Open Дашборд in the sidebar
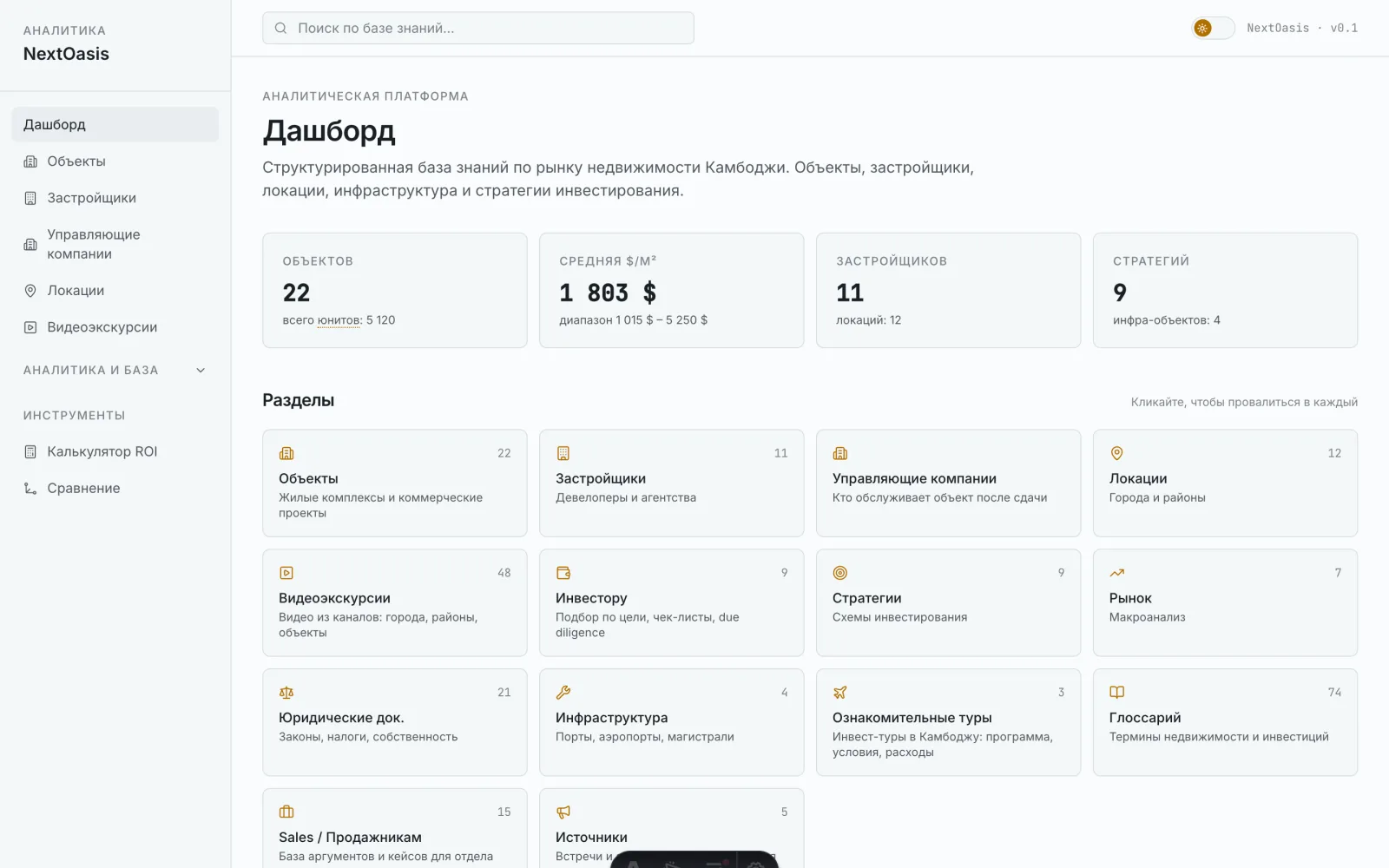1389x868 pixels. (x=115, y=125)
